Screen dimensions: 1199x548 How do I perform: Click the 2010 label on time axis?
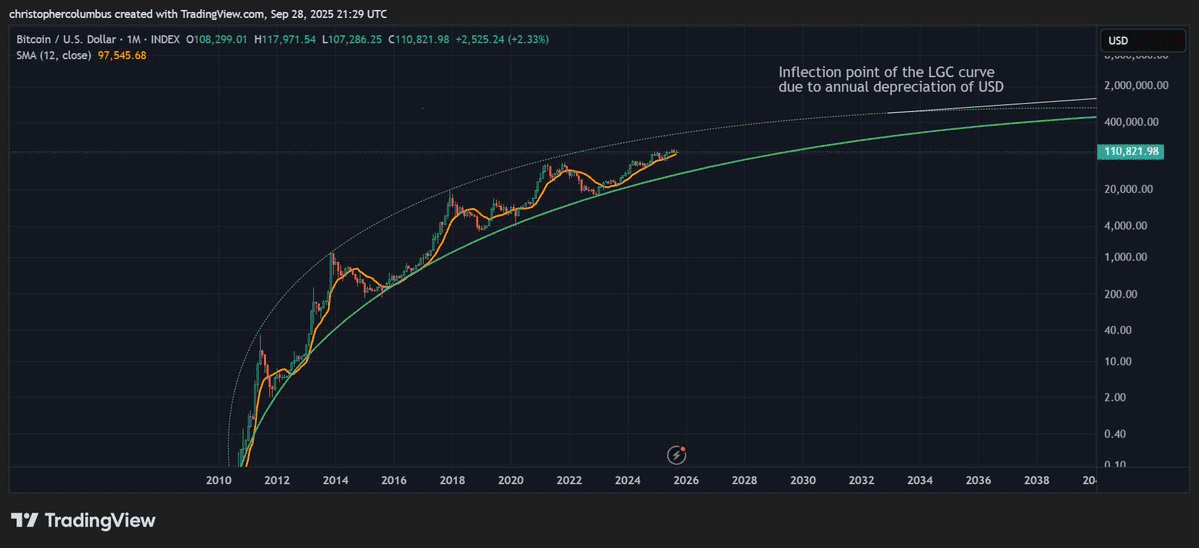click(x=218, y=481)
